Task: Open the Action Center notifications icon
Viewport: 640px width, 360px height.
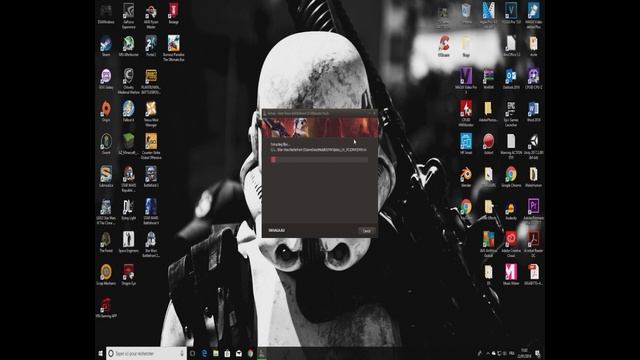Action: [538, 353]
